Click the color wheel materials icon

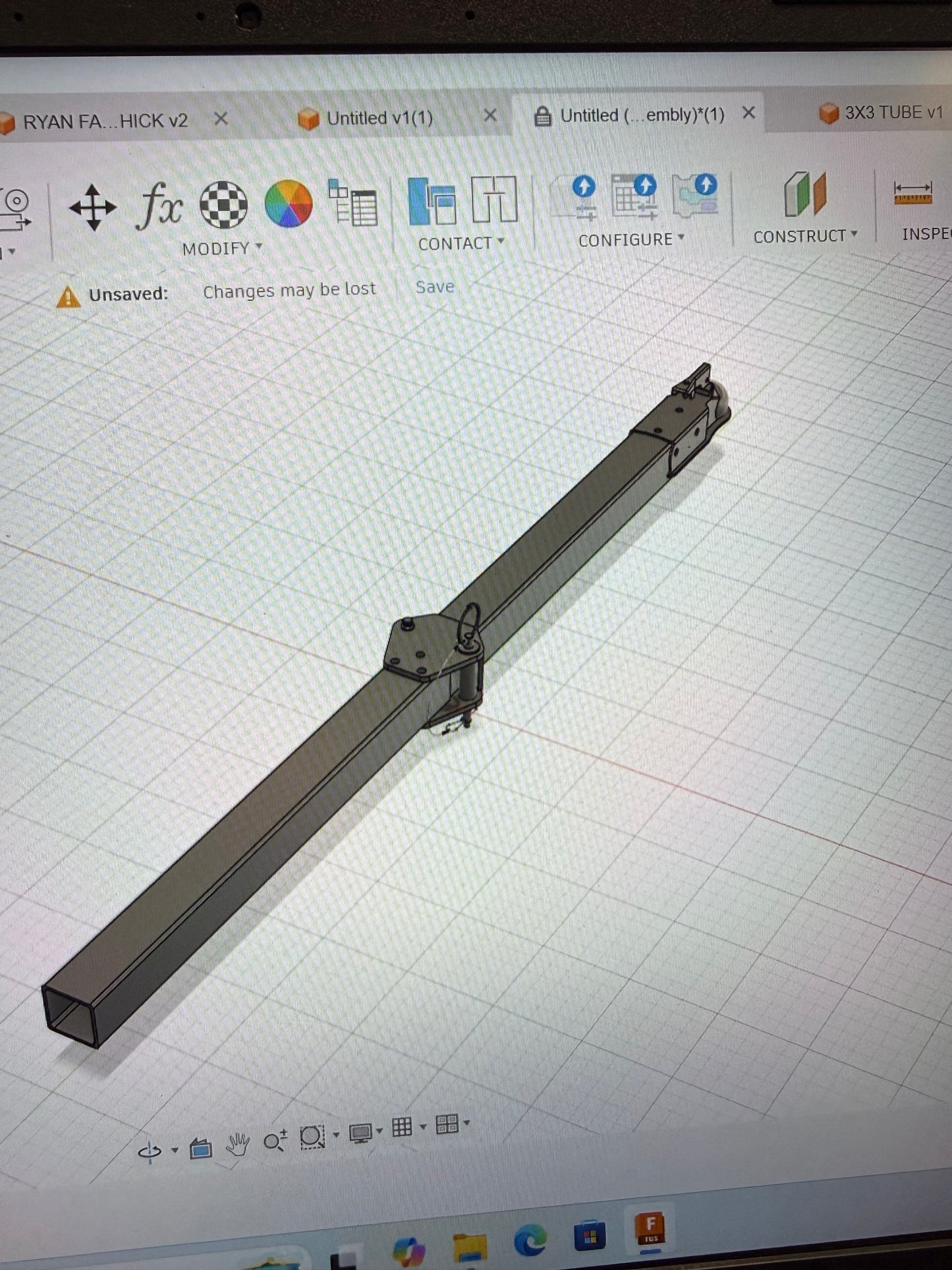[288, 204]
